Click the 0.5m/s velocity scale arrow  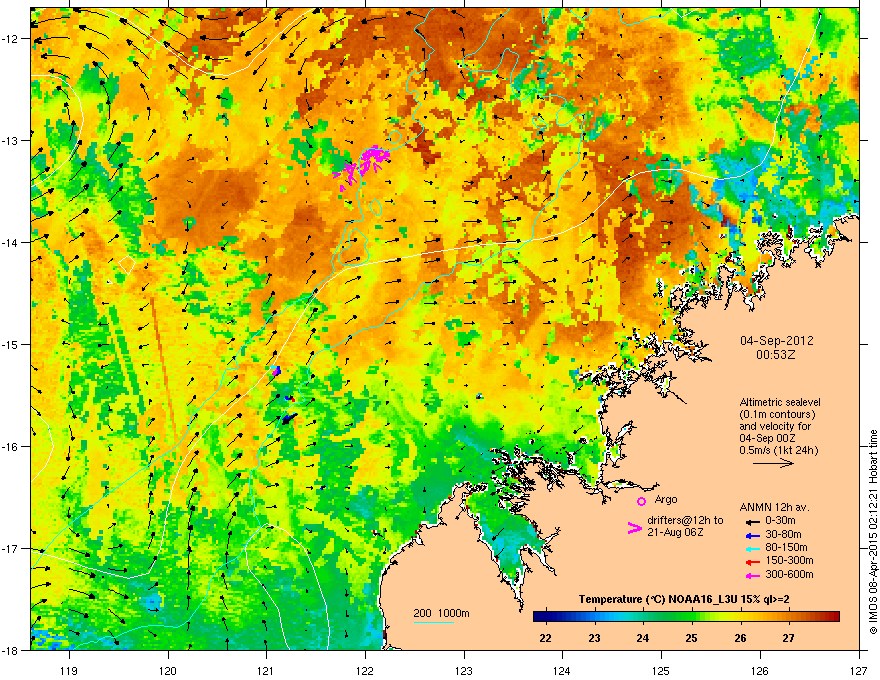click(773, 463)
